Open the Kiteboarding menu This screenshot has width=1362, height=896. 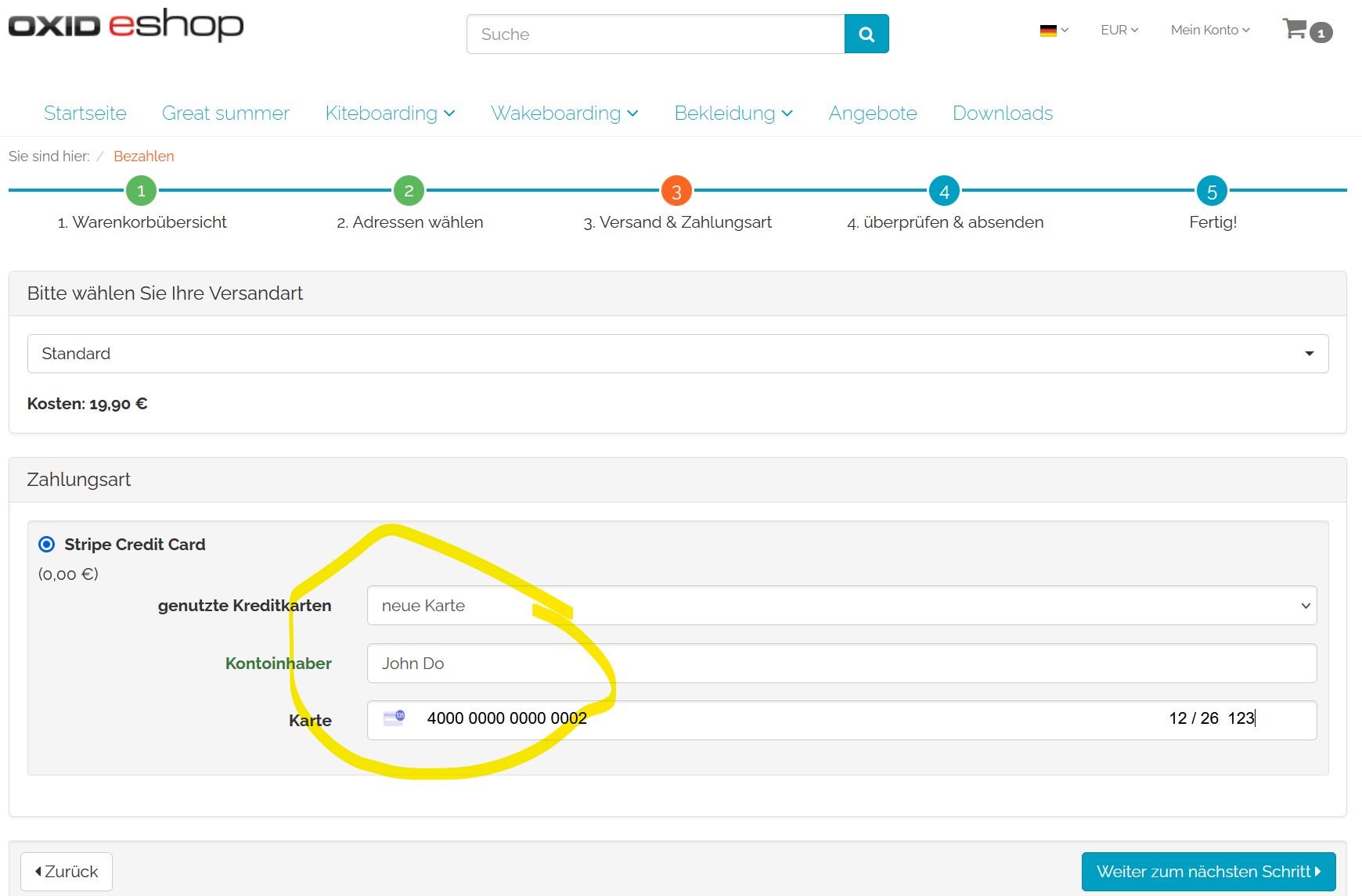tap(390, 113)
